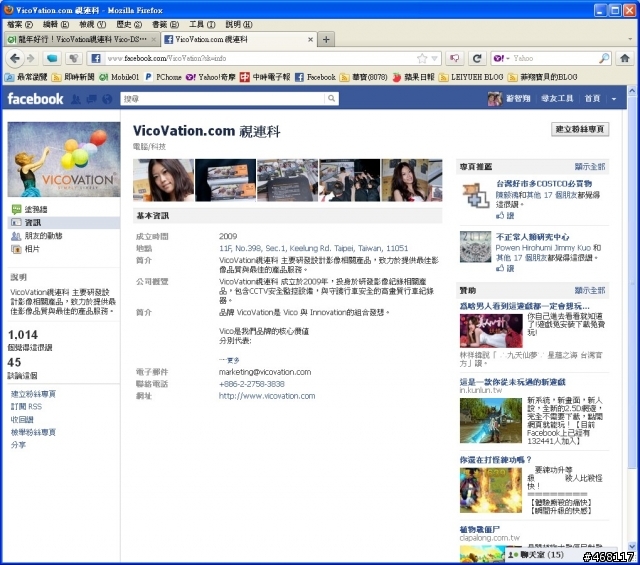Open the 編輯 menu
640x565 pixels.
click(56, 24)
